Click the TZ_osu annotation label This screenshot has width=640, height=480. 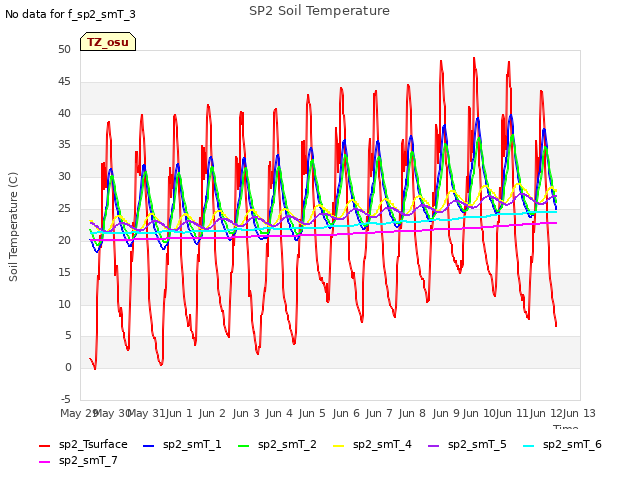[108, 42]
